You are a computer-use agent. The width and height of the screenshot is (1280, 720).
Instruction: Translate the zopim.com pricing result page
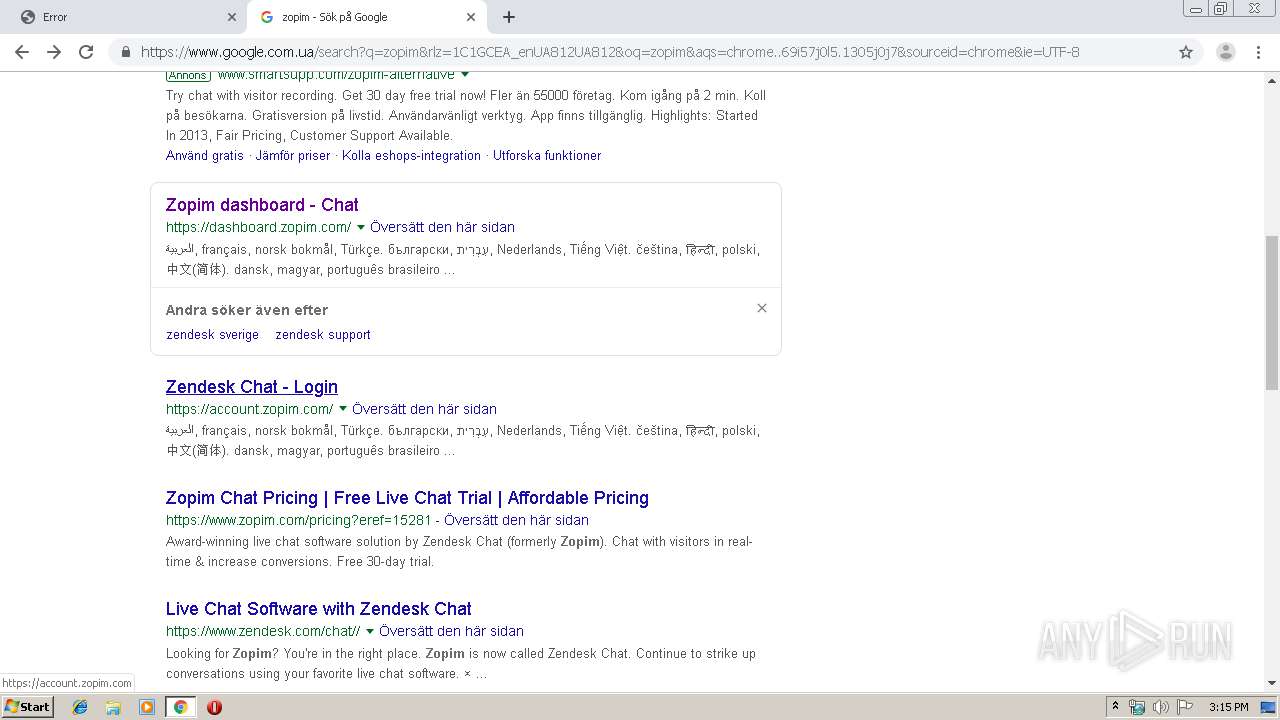(516, 520)
